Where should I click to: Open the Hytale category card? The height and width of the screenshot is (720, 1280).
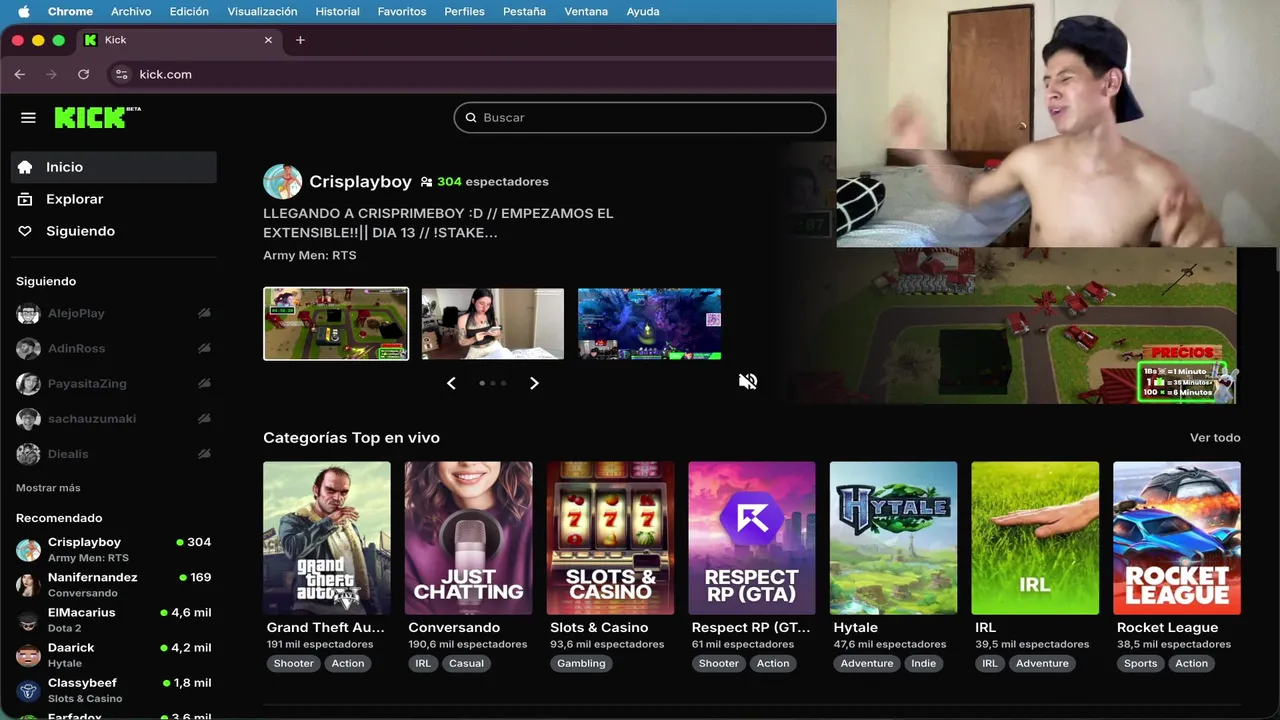click(894, 538)
